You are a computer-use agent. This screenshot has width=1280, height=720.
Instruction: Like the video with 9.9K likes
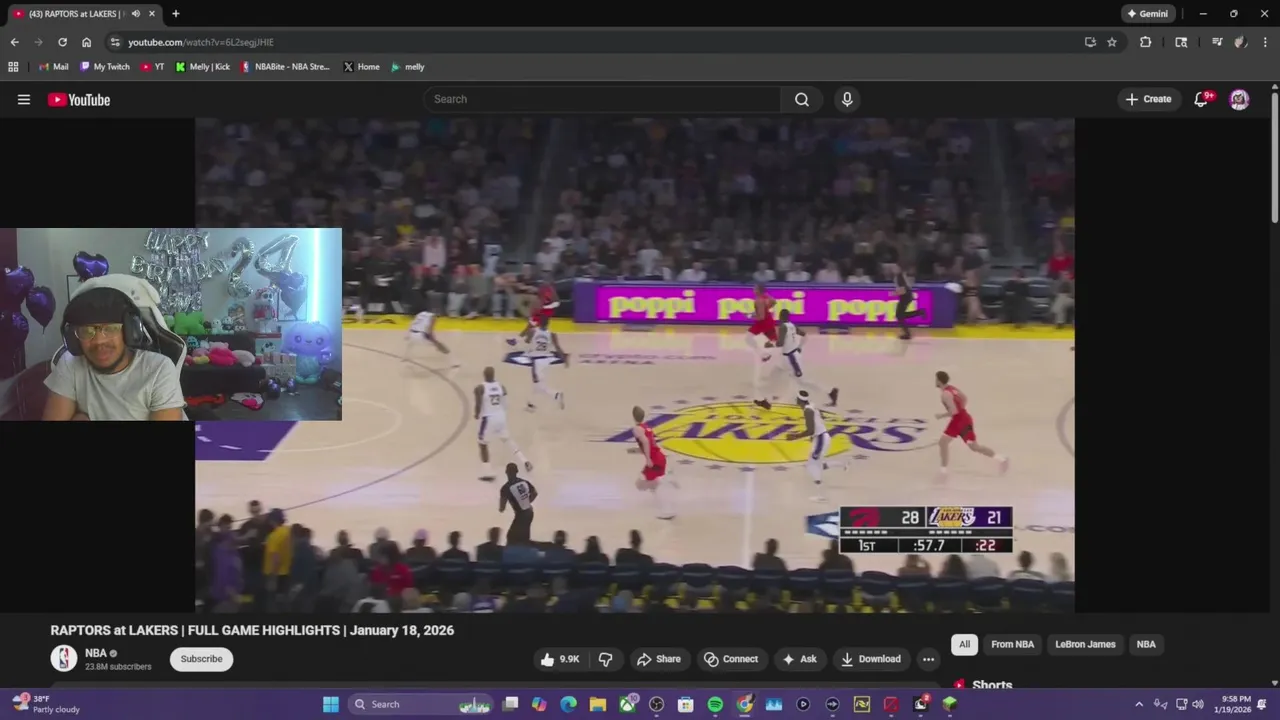point(560,659)
